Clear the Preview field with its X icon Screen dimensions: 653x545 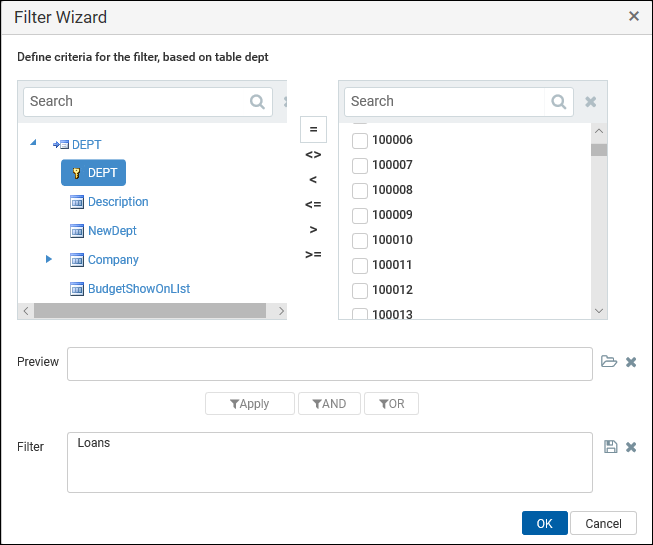pos(631,362)
